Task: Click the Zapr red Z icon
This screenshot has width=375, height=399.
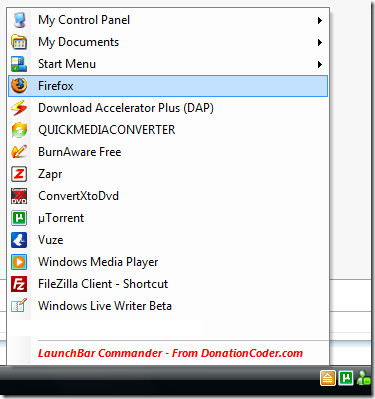Action: (x=19, y=174)
